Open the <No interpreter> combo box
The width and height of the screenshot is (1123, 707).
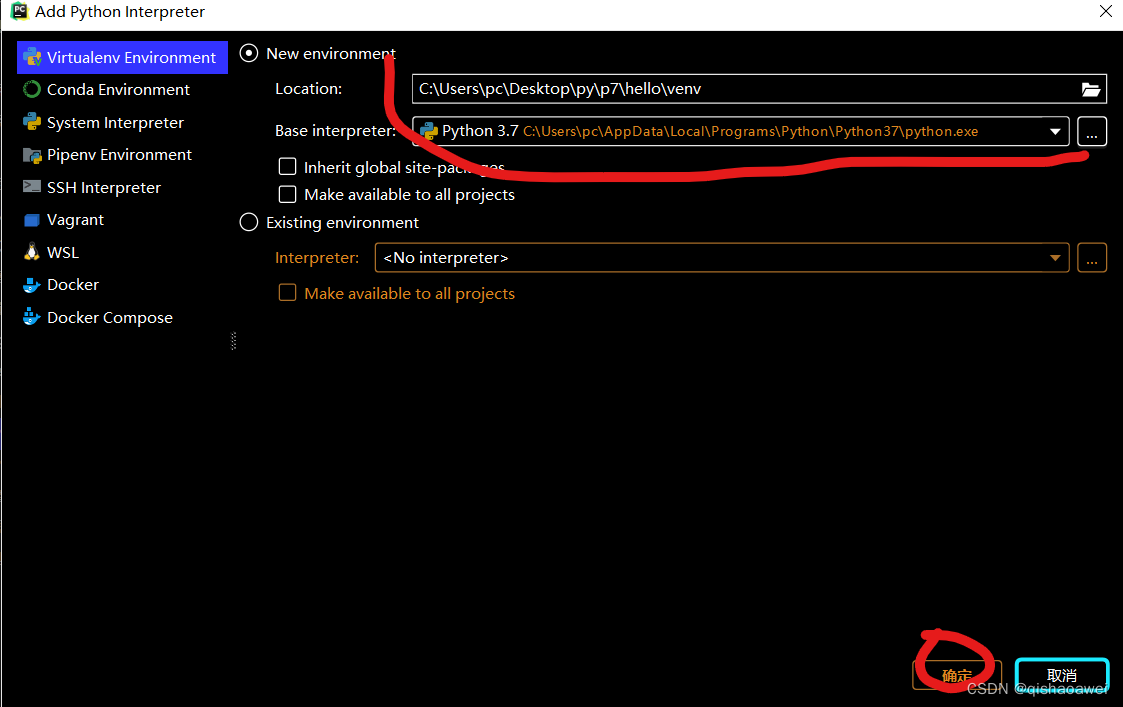pyautogui.click(x=722, y=258)
